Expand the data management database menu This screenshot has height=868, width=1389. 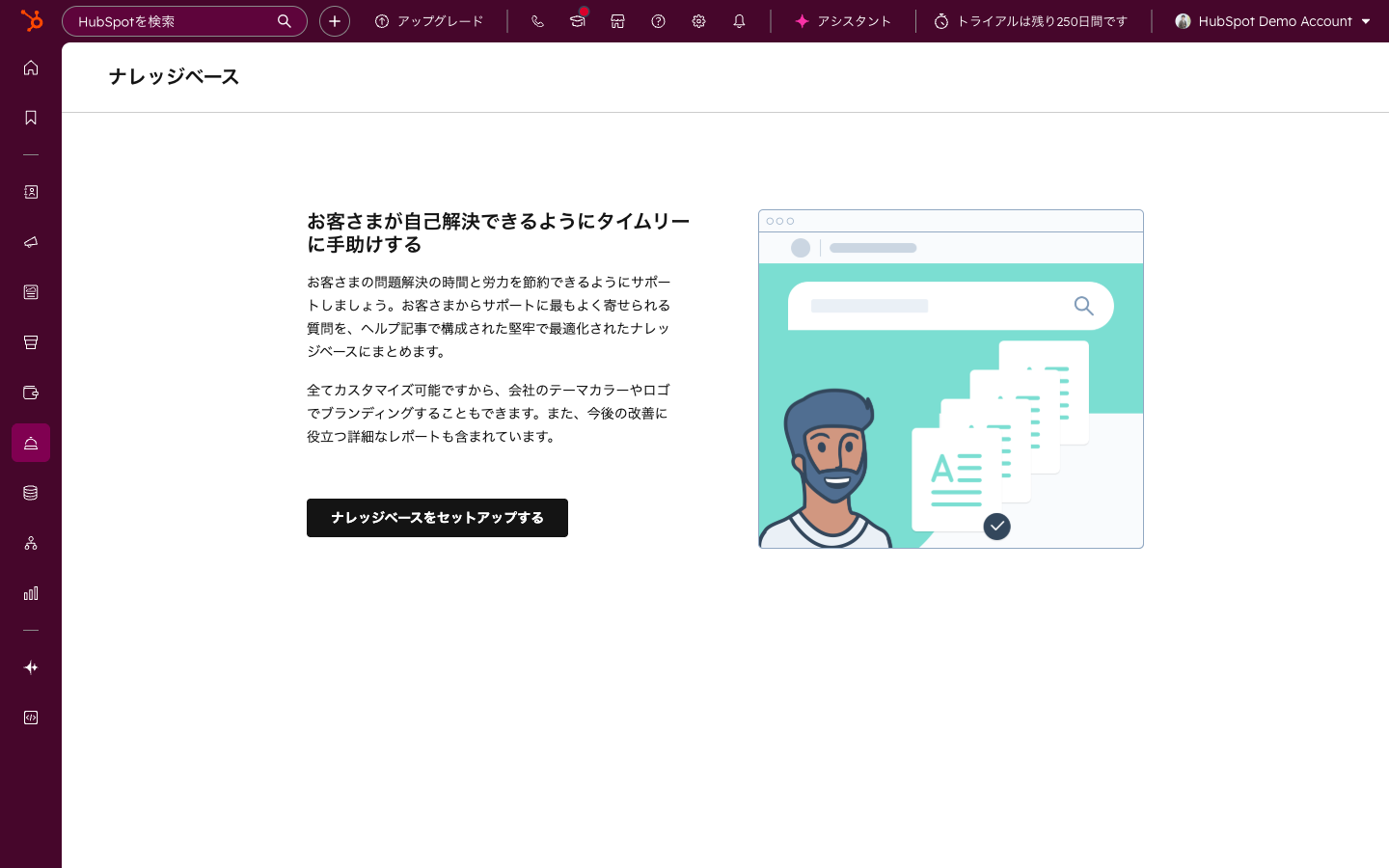(x=31, y=493)
